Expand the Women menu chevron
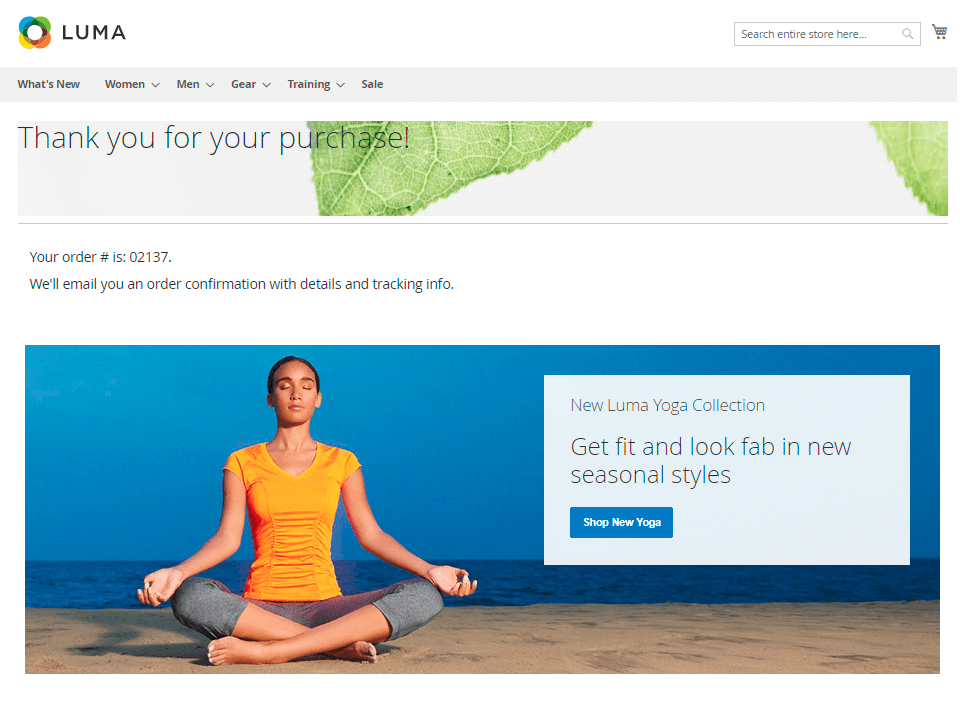 (156, 85)
